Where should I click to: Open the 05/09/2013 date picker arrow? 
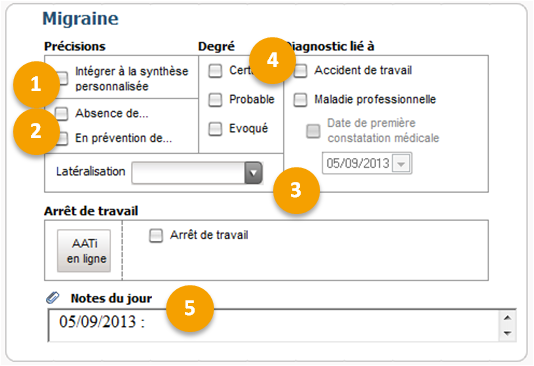(401, 164)
